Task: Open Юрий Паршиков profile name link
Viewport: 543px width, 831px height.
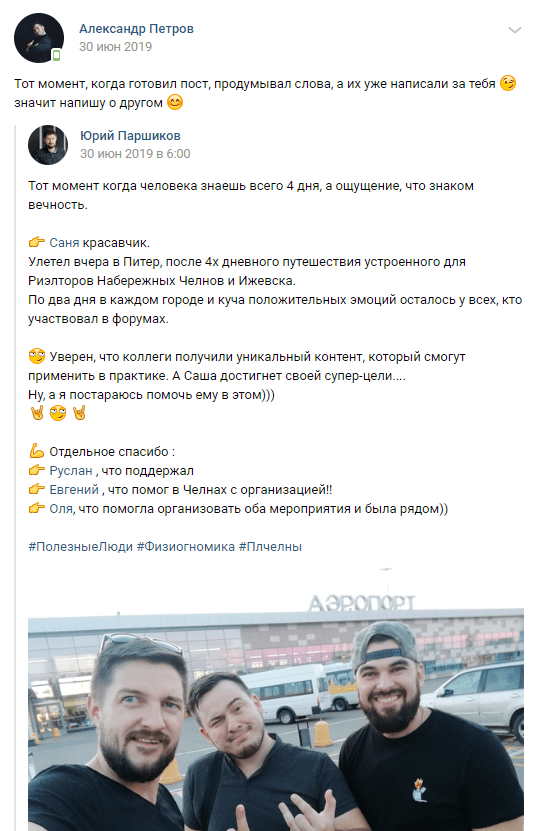Action: coord(130,136)
